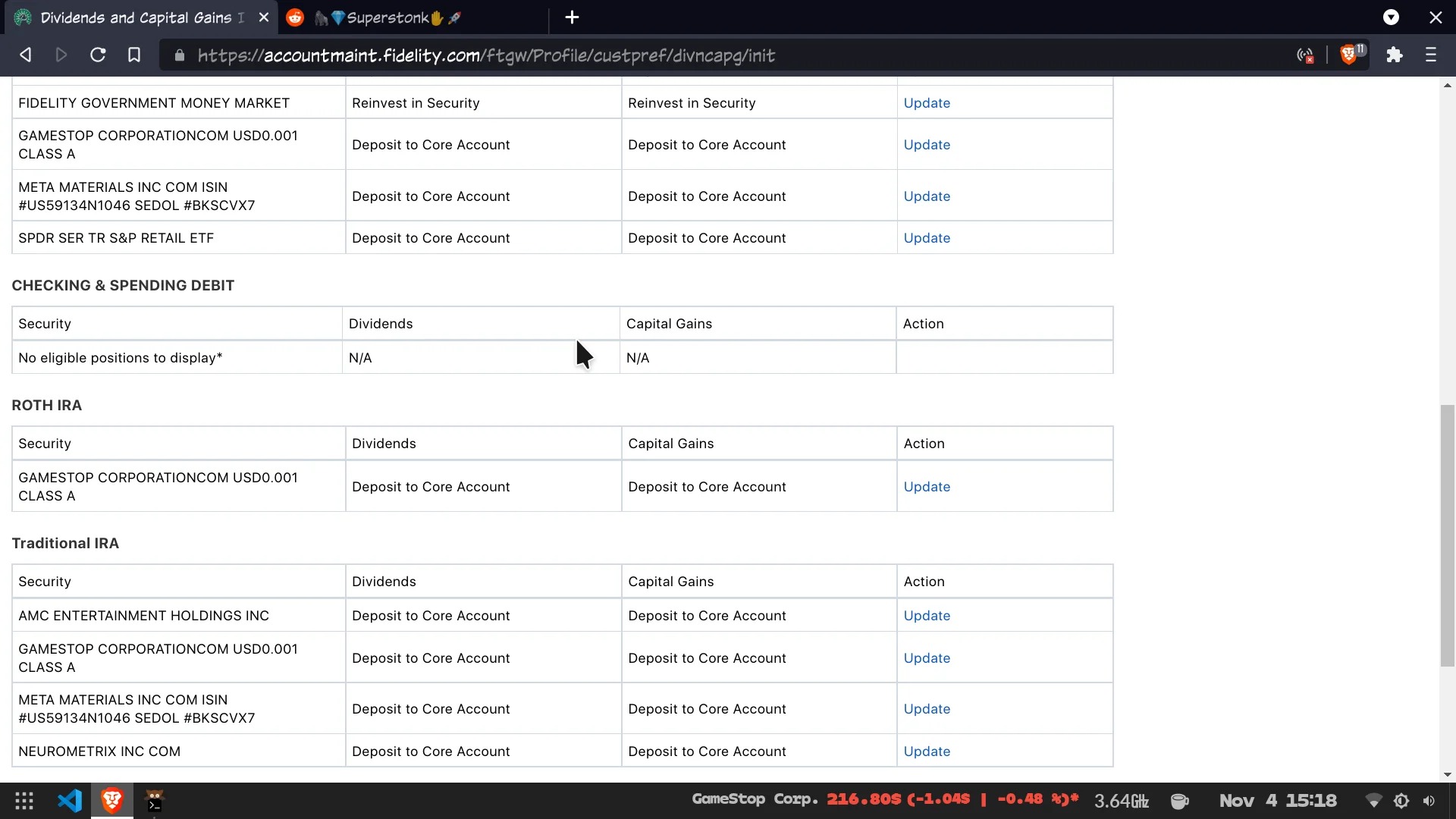Open the extensions puzzle icon
Screen dimensions: 1456x819
pyautogui.click(x=1394, y=55)
